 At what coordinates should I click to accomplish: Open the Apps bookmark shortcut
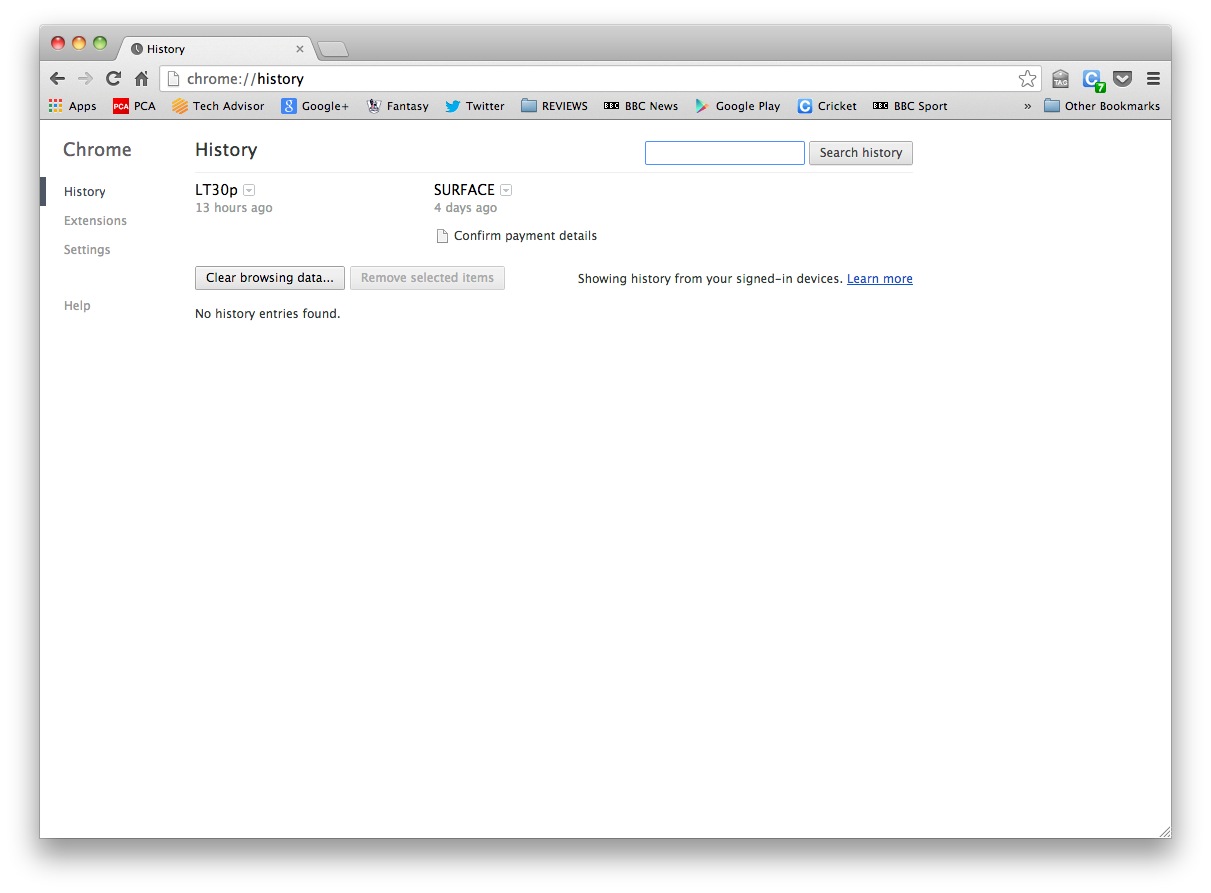click(x=73, y=106)
